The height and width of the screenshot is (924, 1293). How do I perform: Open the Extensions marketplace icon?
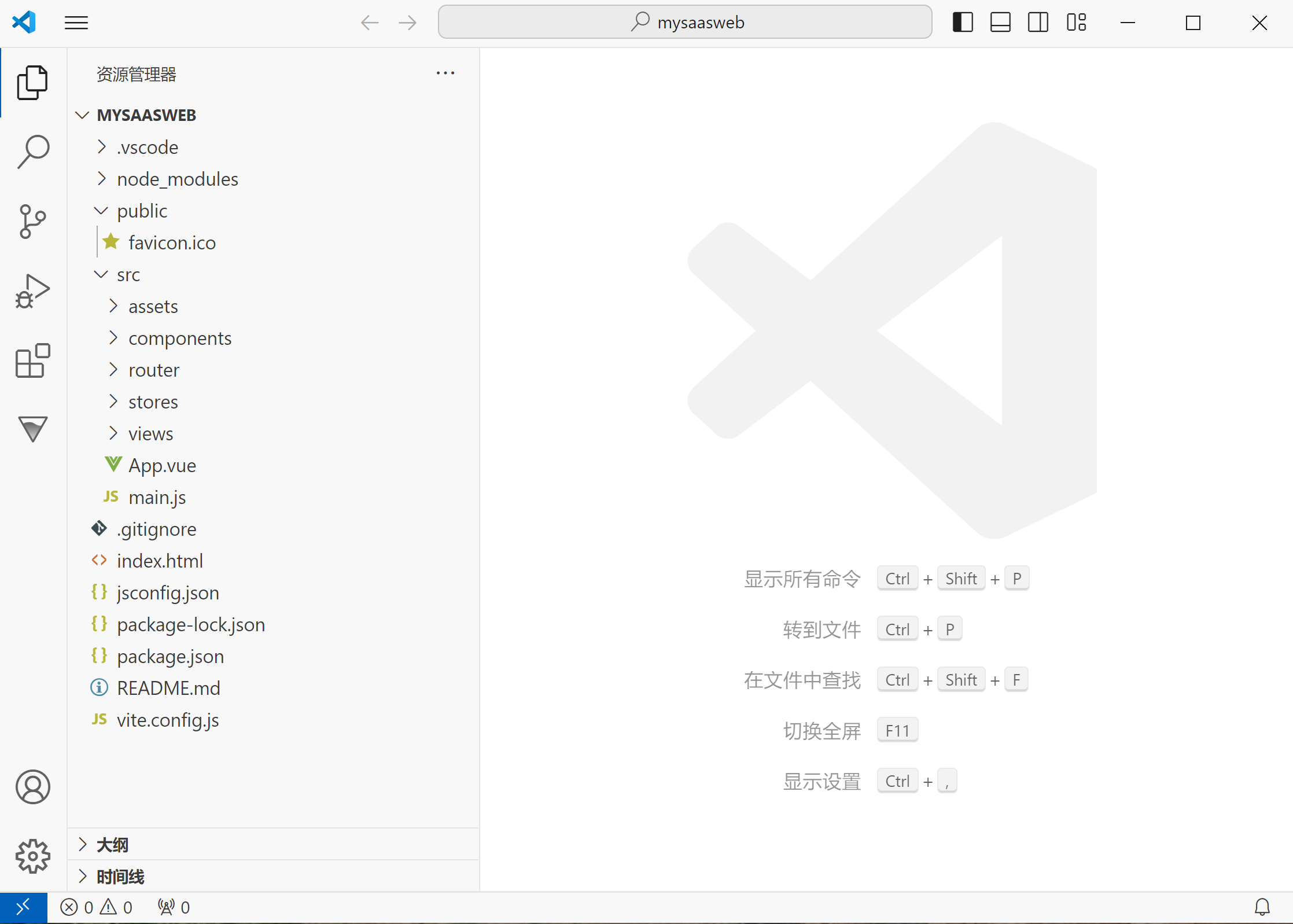(32, 361)
